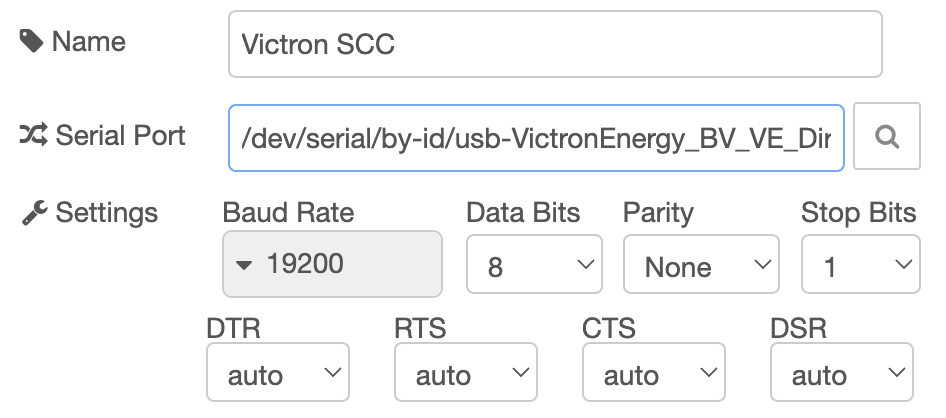
Task: Search for available serial ports
Action: 886,137
